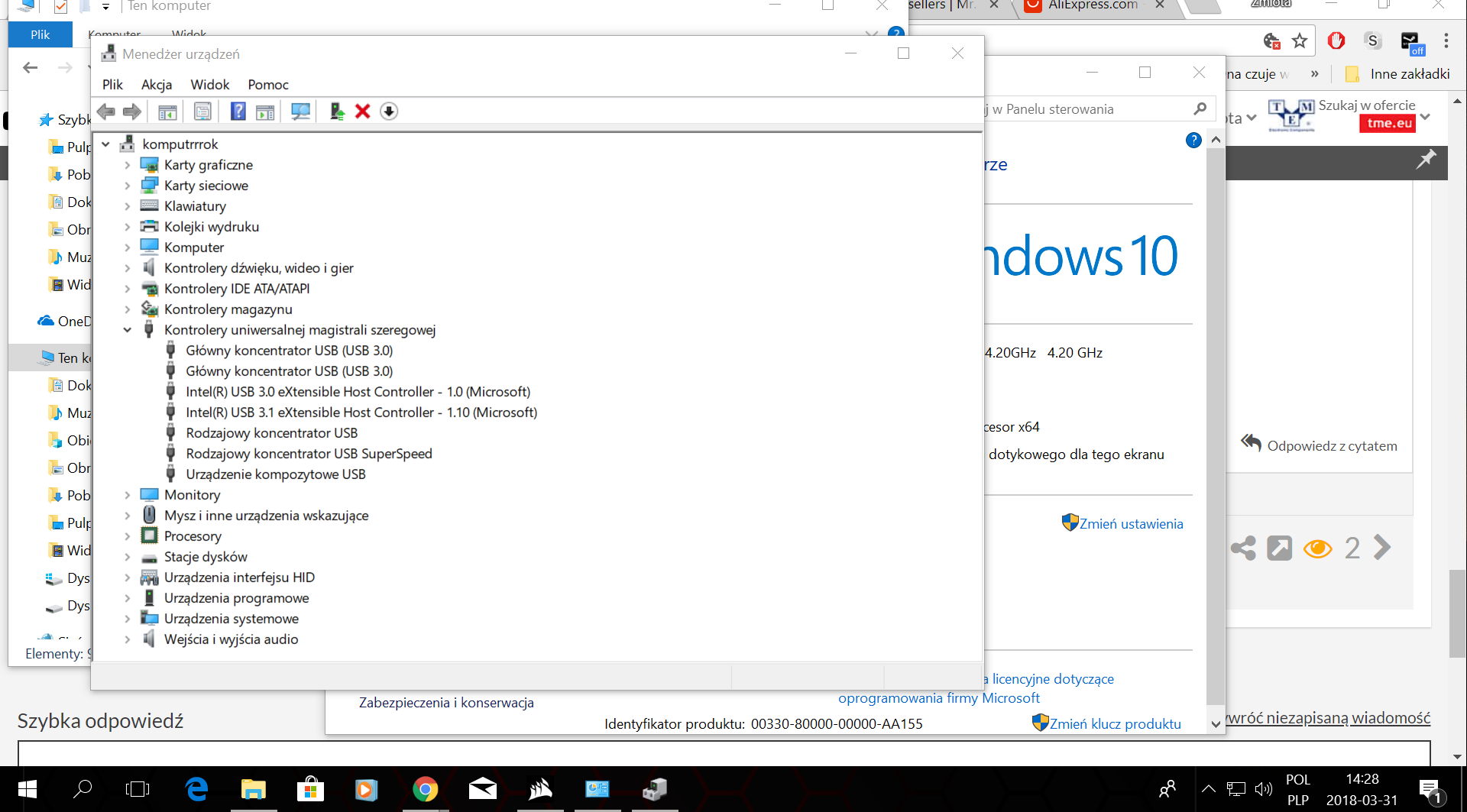
Task: Click the Back arrow in File Explorer
Action: pos(31,68)
